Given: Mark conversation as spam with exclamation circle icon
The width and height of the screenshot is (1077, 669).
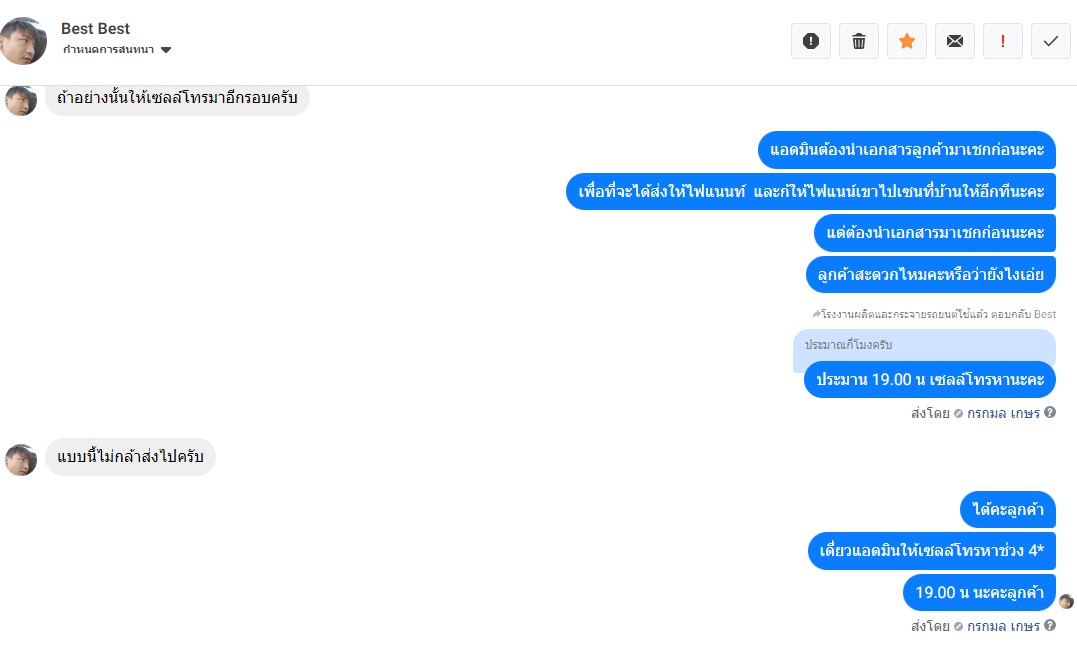Looking at the screenshot, I should (810, 41).
